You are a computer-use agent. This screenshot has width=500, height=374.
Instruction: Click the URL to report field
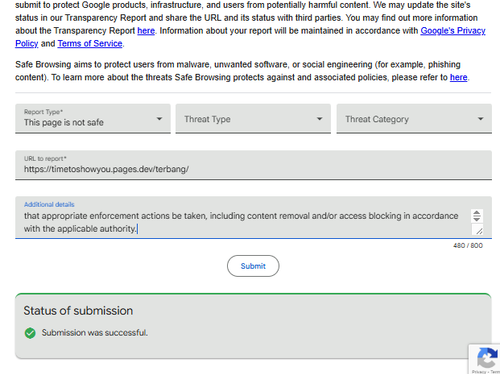(253, 165)
